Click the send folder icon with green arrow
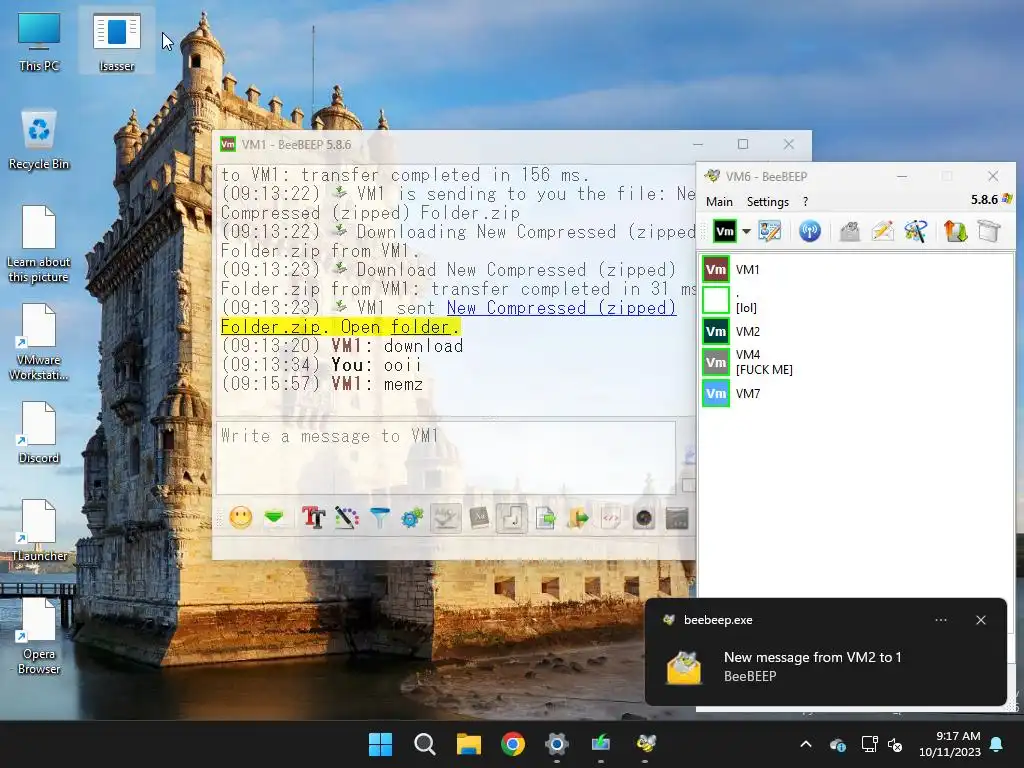The width and height of the screenshot is (1024, 768). point(579,519)
